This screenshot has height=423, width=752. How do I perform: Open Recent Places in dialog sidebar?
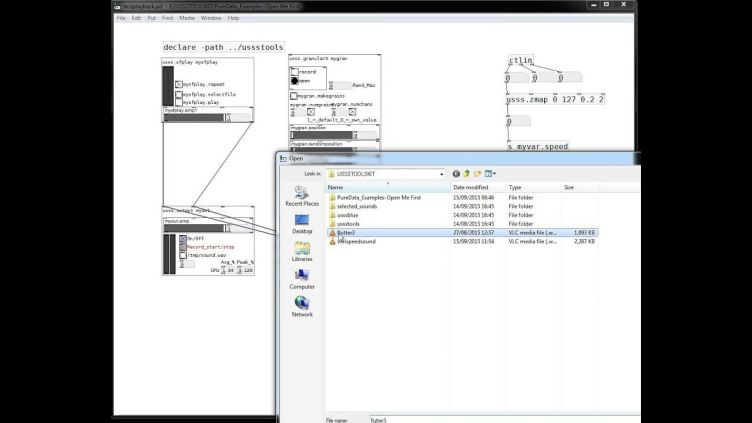tap(302, 197)
